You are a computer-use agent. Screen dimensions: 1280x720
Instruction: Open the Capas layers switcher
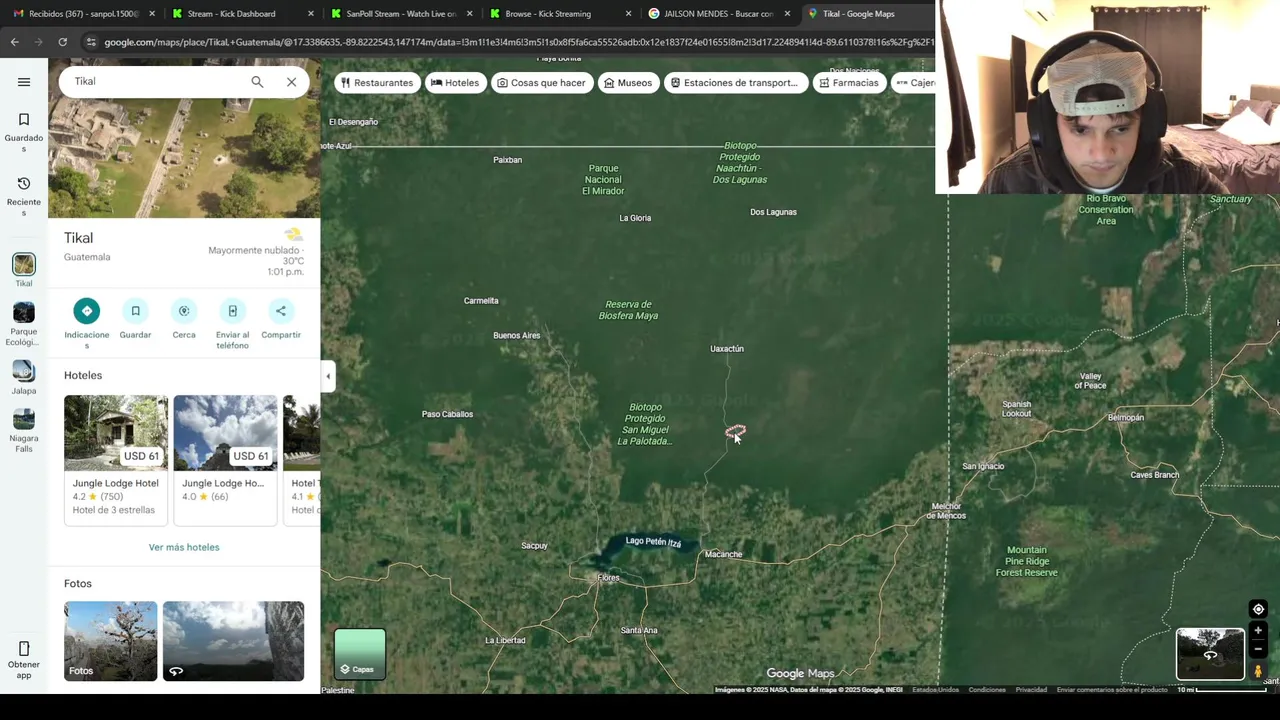pyautogui.click(x=359, y=654)
